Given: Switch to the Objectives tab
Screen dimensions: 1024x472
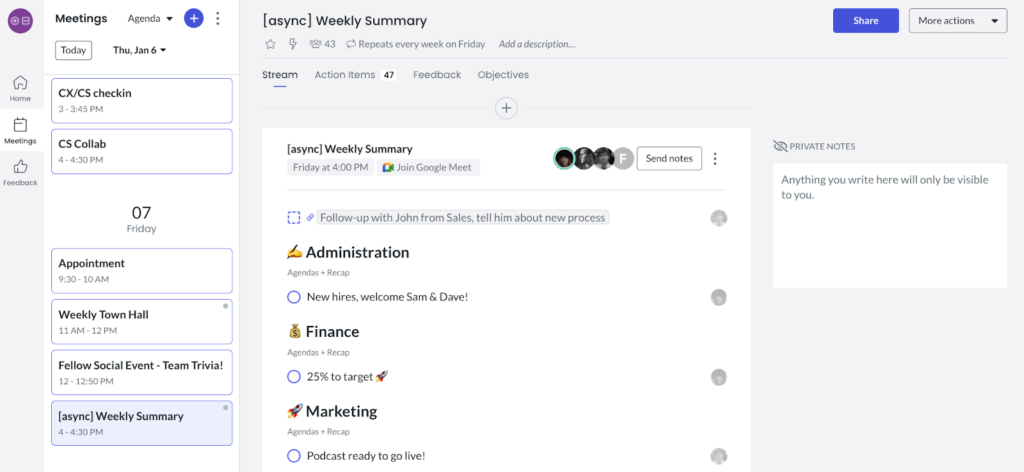Looking at the screenshot, I should click(x=503, y=74).
